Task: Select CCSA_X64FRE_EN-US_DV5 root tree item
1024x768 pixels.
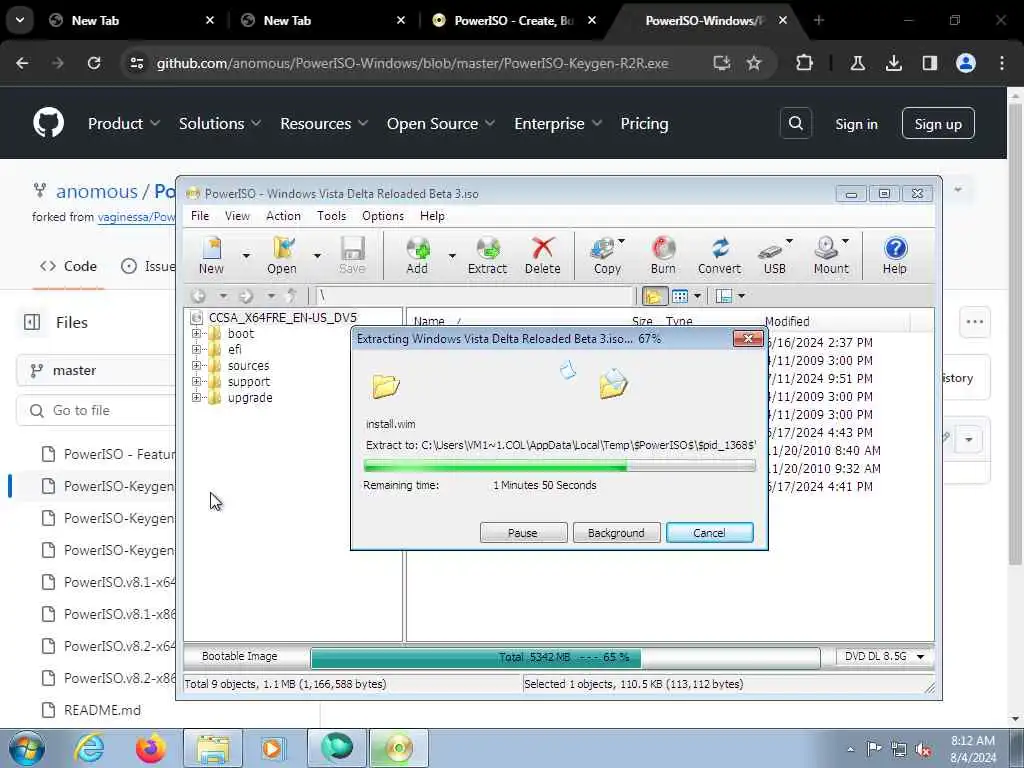Action: (282, 317)
